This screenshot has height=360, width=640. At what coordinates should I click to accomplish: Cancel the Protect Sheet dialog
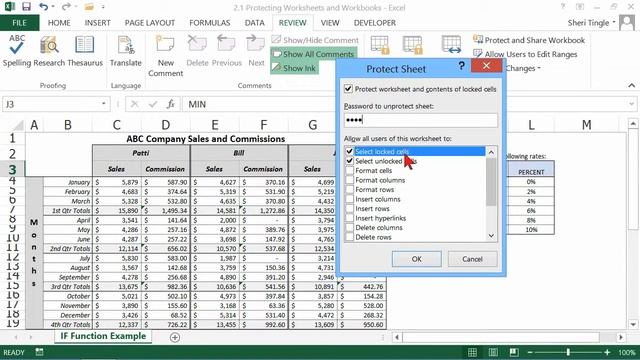click(x=472, y=259)
